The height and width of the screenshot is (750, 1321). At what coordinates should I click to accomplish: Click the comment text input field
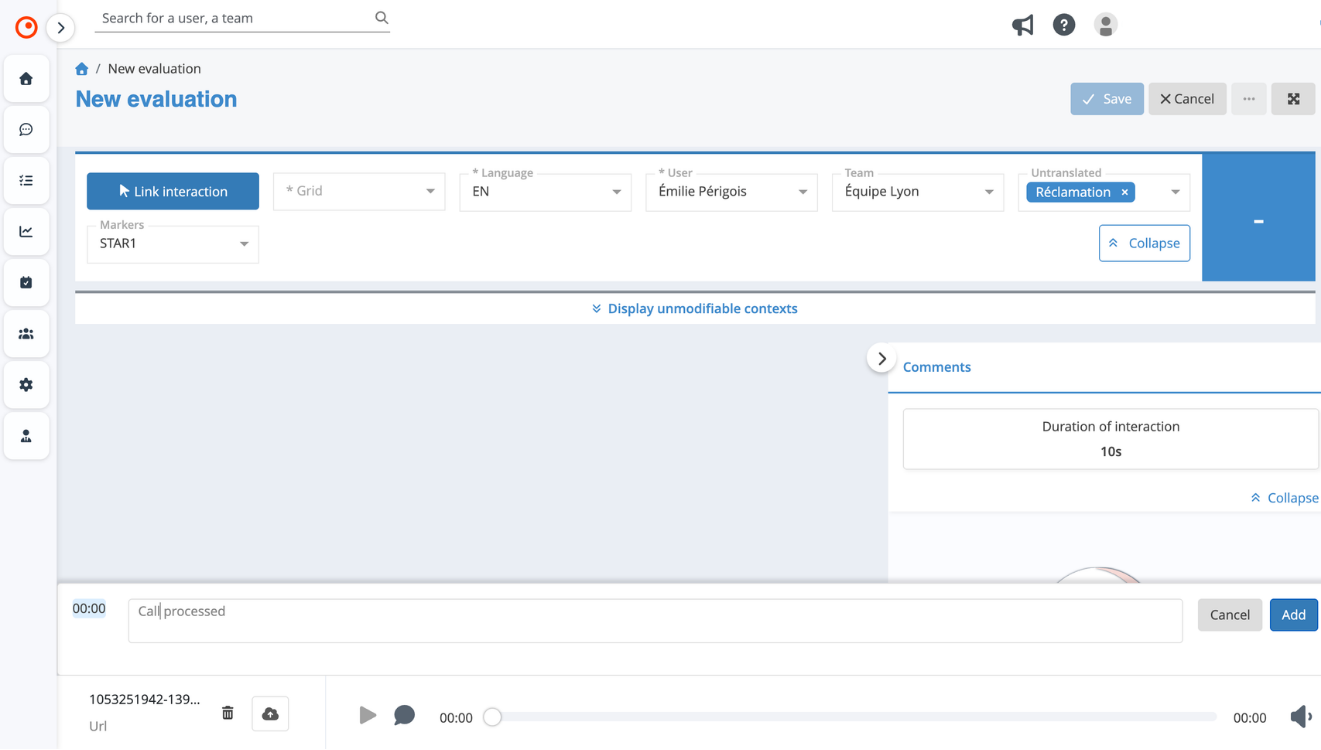pyautogui.click(x=655, y=620)
